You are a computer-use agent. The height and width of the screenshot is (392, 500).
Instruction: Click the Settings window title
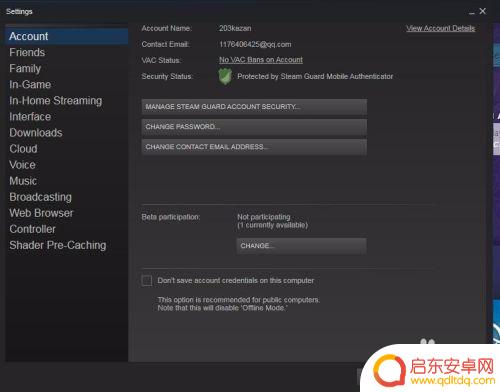pyautogui.click(x=19, y=12)
